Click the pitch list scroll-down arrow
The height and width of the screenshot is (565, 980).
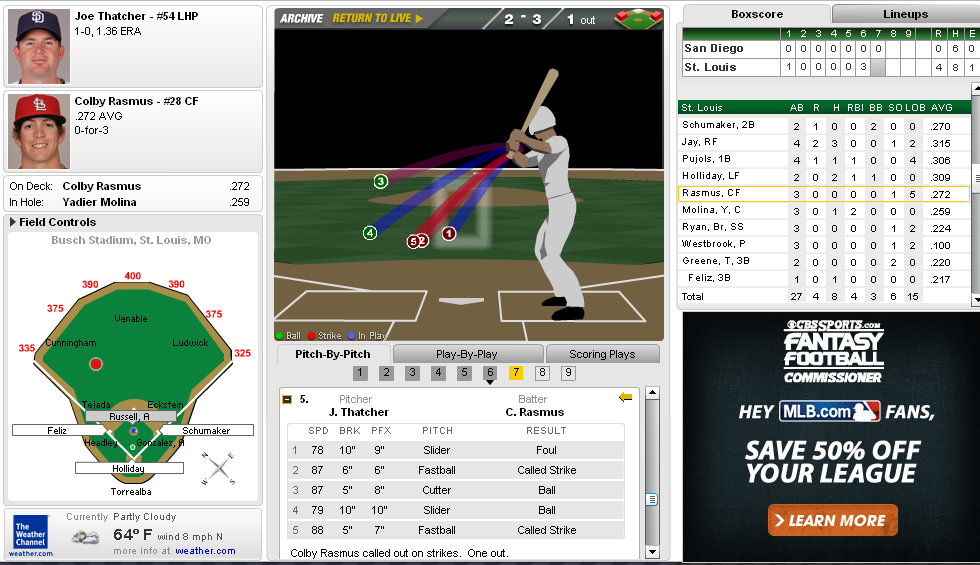tap(652, 552)
